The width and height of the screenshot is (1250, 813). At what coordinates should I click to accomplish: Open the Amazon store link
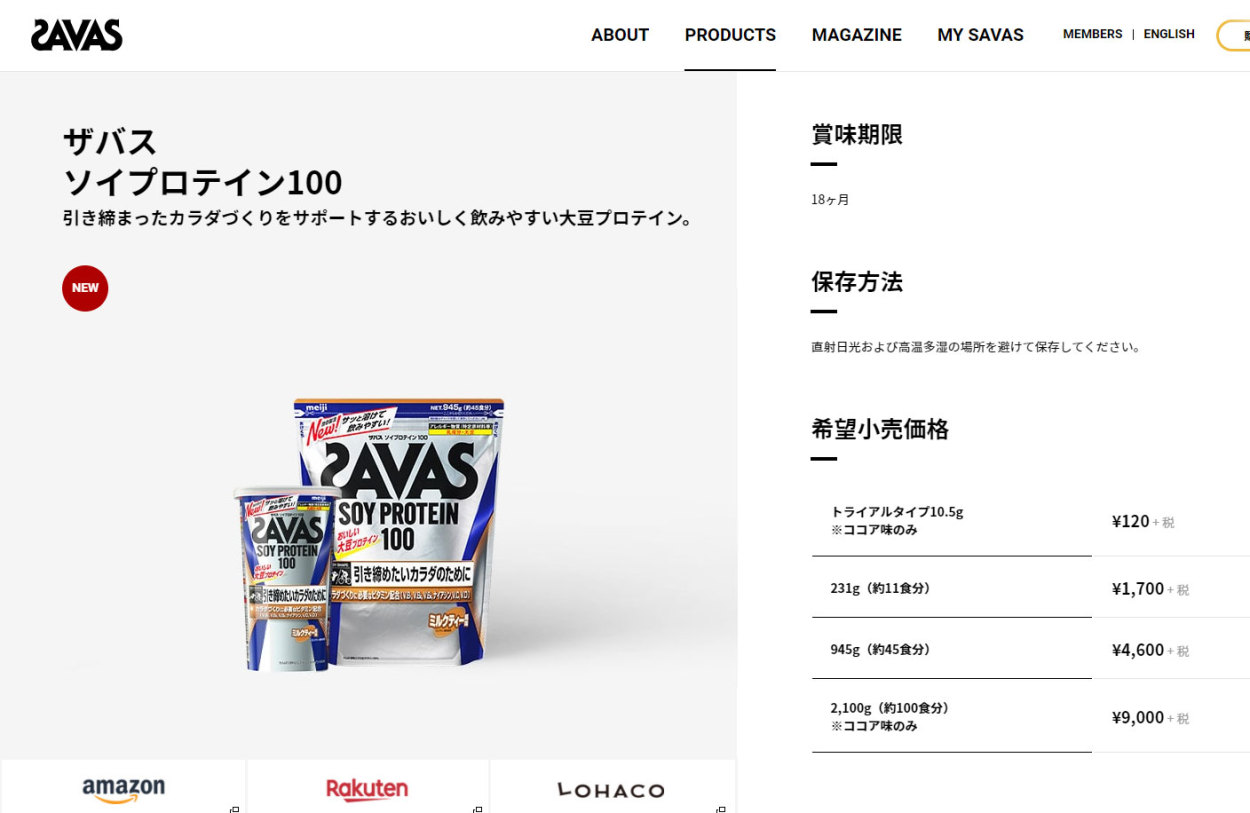pos(123,787)
